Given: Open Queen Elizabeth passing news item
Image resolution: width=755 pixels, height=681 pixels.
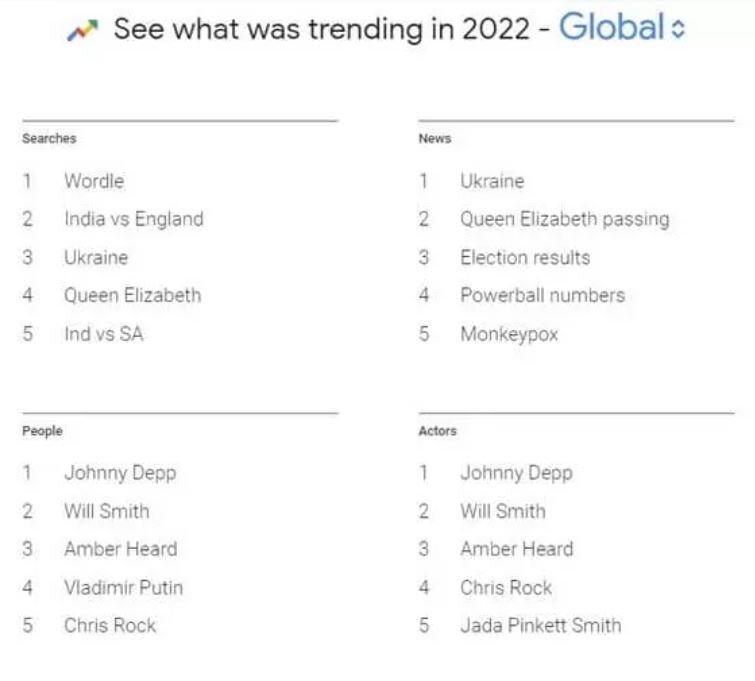Looking at the screenshot, I should click(564, 219).
